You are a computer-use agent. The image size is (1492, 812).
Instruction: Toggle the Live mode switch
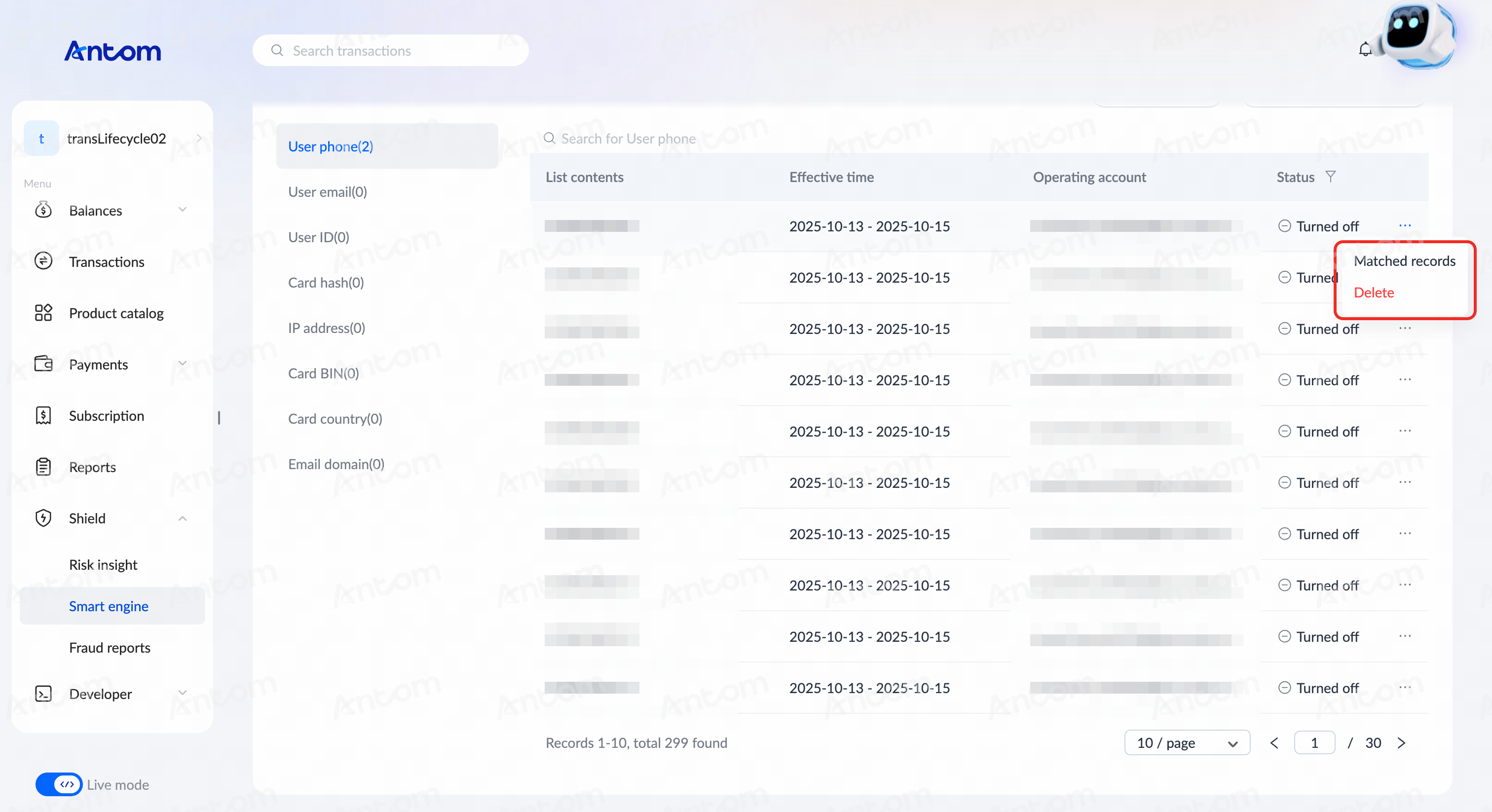(59, 785)
